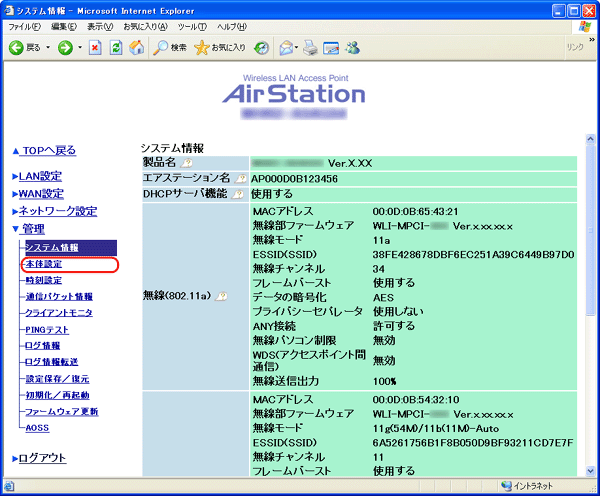The image size is (600, 496).
Task: Open the Forward button history dropdown arrow
Action: (80, 47)
